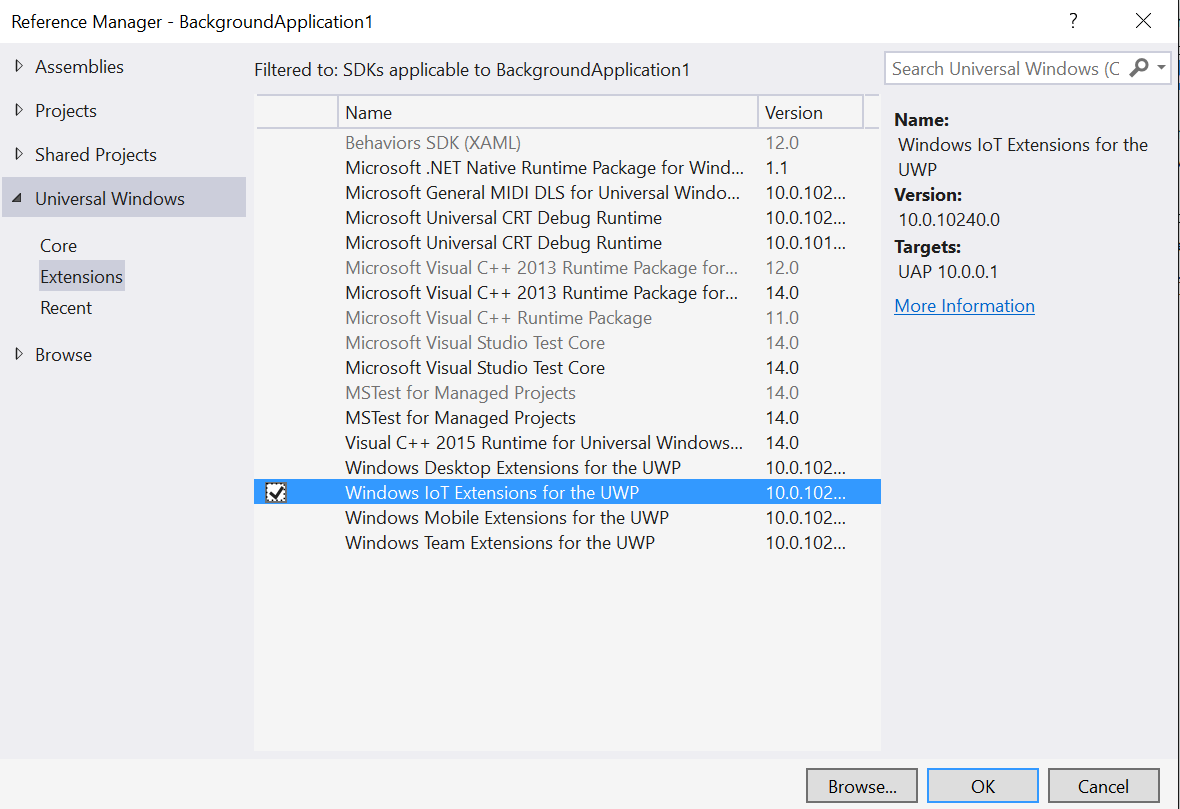
Task: Select Microsoft Visual C++ Runtime Package row
Action: [x=567, y=318]
